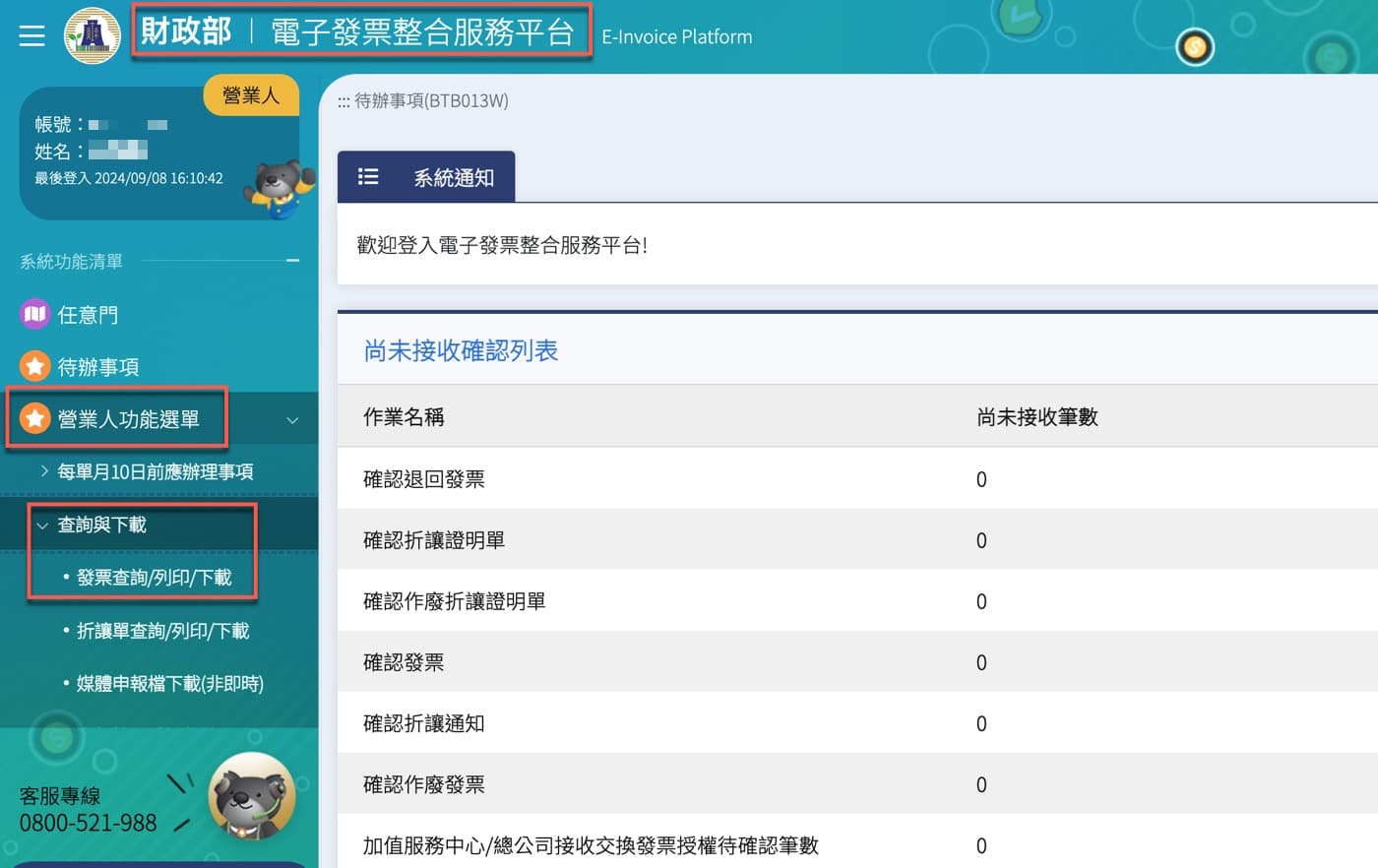
Task: Click the 歡迎登入電子發票整合服務平台! message
Action: (x=502, y=245)
